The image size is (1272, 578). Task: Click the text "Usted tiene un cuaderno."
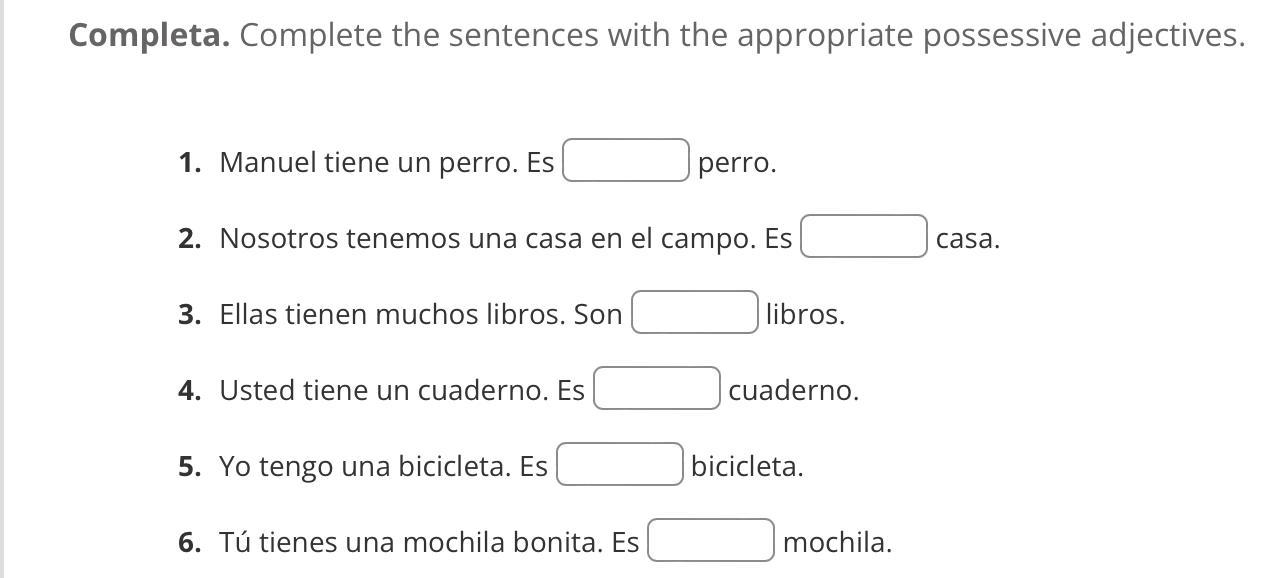tap(384, 390)
